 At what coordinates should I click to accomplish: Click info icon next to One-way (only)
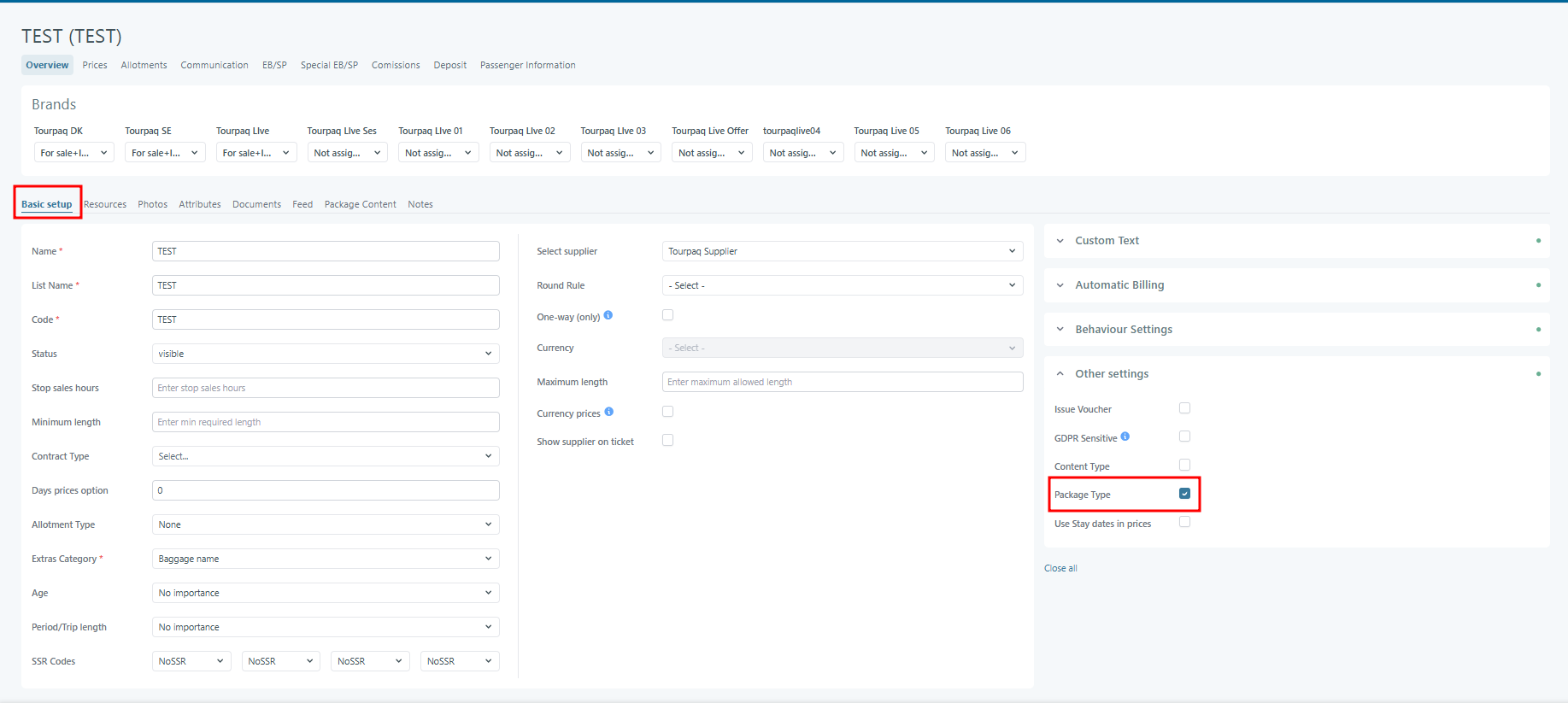(x=608, y=315)
